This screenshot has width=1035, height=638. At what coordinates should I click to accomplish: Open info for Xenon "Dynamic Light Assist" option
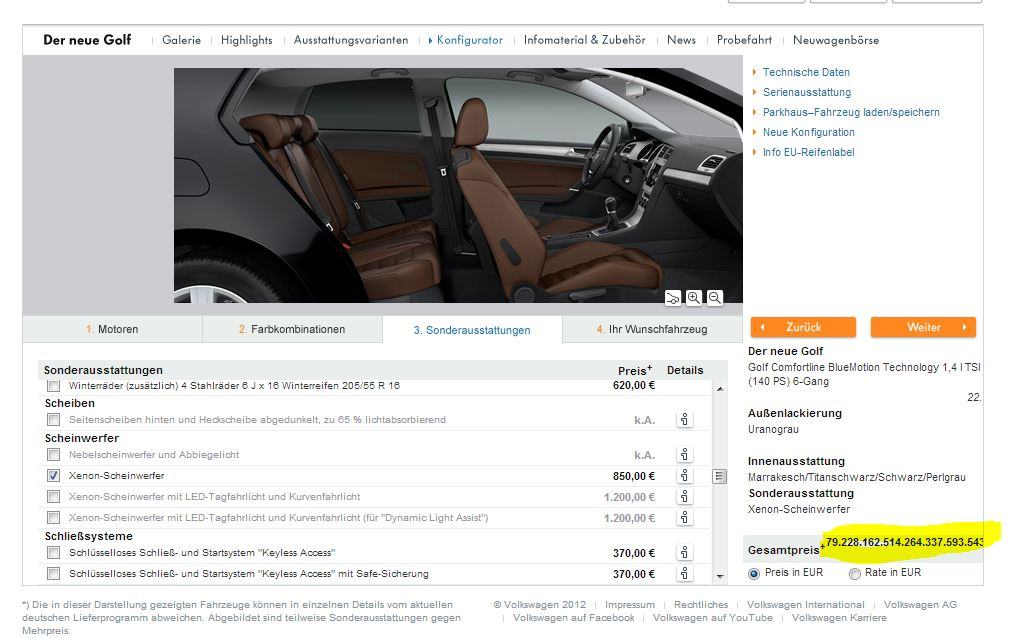click(x=684, y=518)
